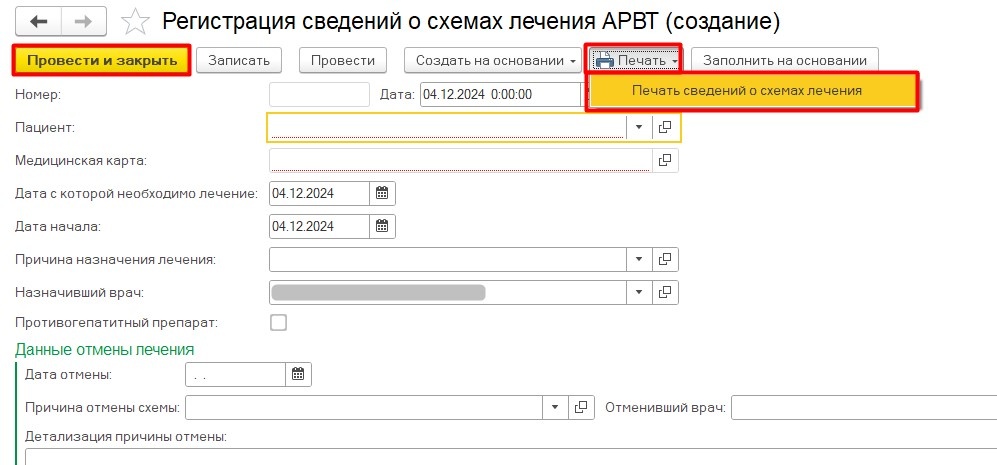Expand the 'Пациент' dropdown list
Viewport: 997px width, 465px height.
point(640,127)
